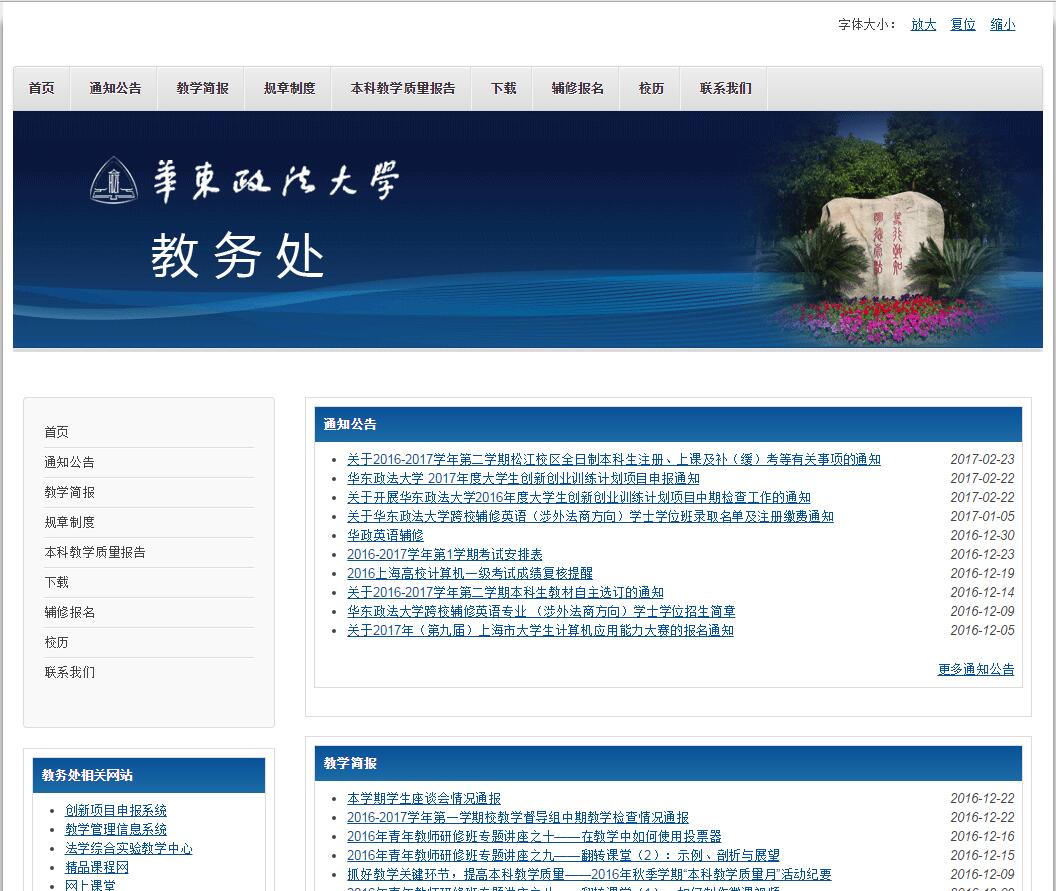Click the 通知公告 section header

668,424
